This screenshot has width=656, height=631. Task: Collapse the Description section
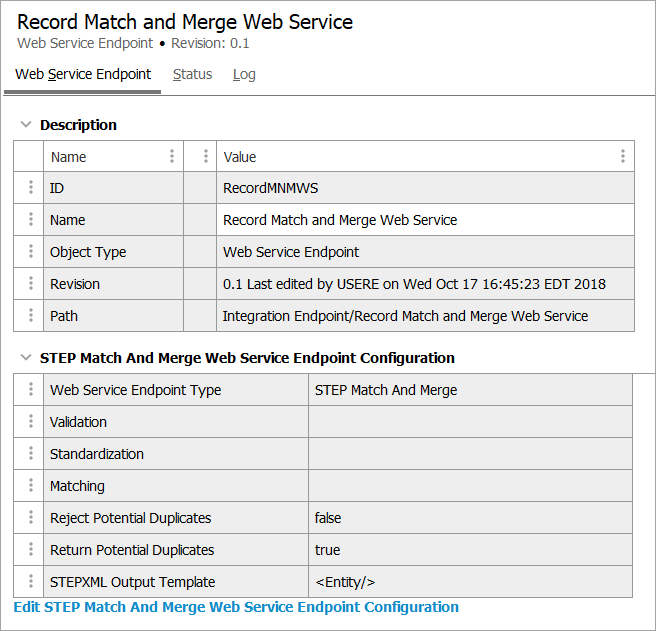tap(26, 125)
